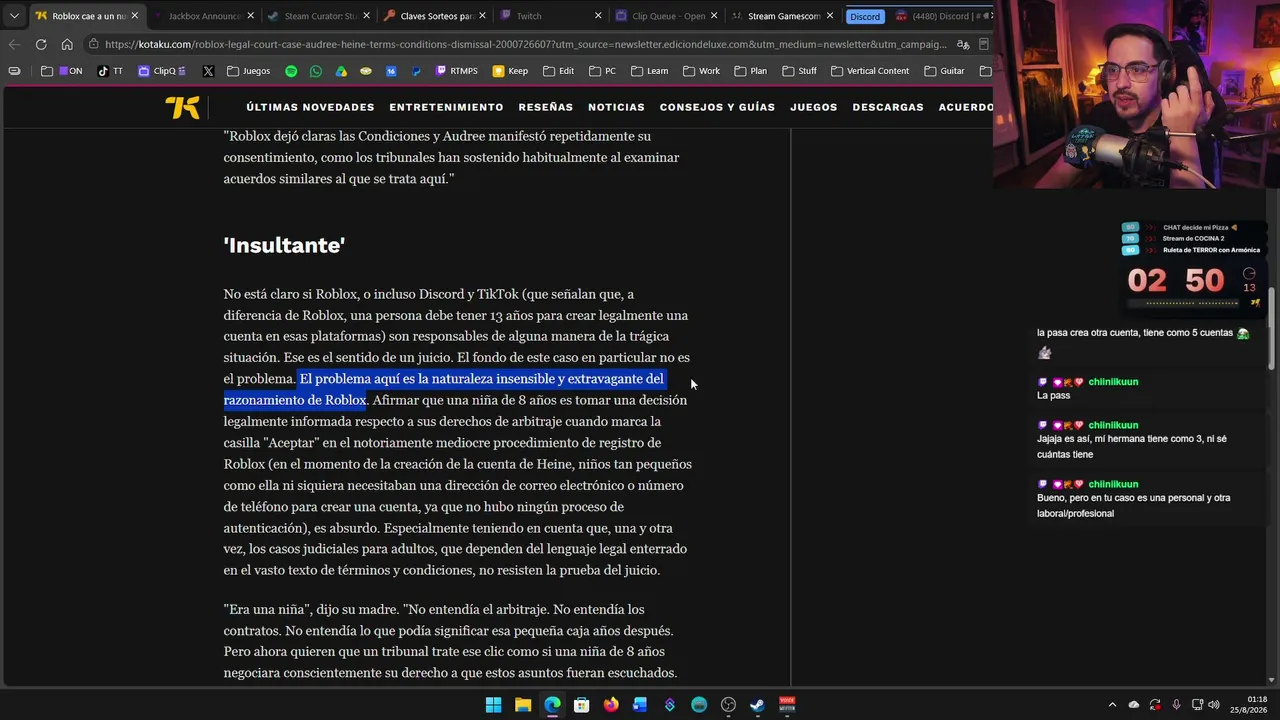Open the browser tab list dropdown
Image resolution: width=1280 pixels, height=720 pixels.
pos(14,16)
